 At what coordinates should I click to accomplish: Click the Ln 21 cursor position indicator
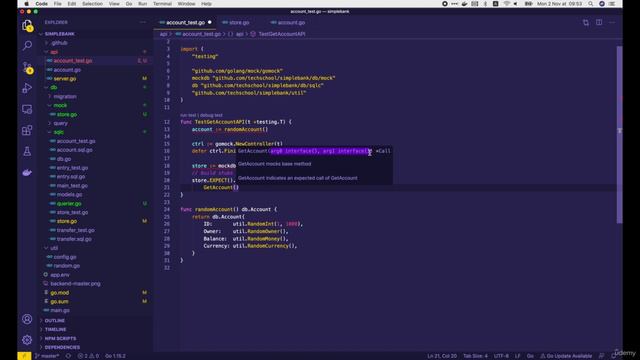point(442,356)
